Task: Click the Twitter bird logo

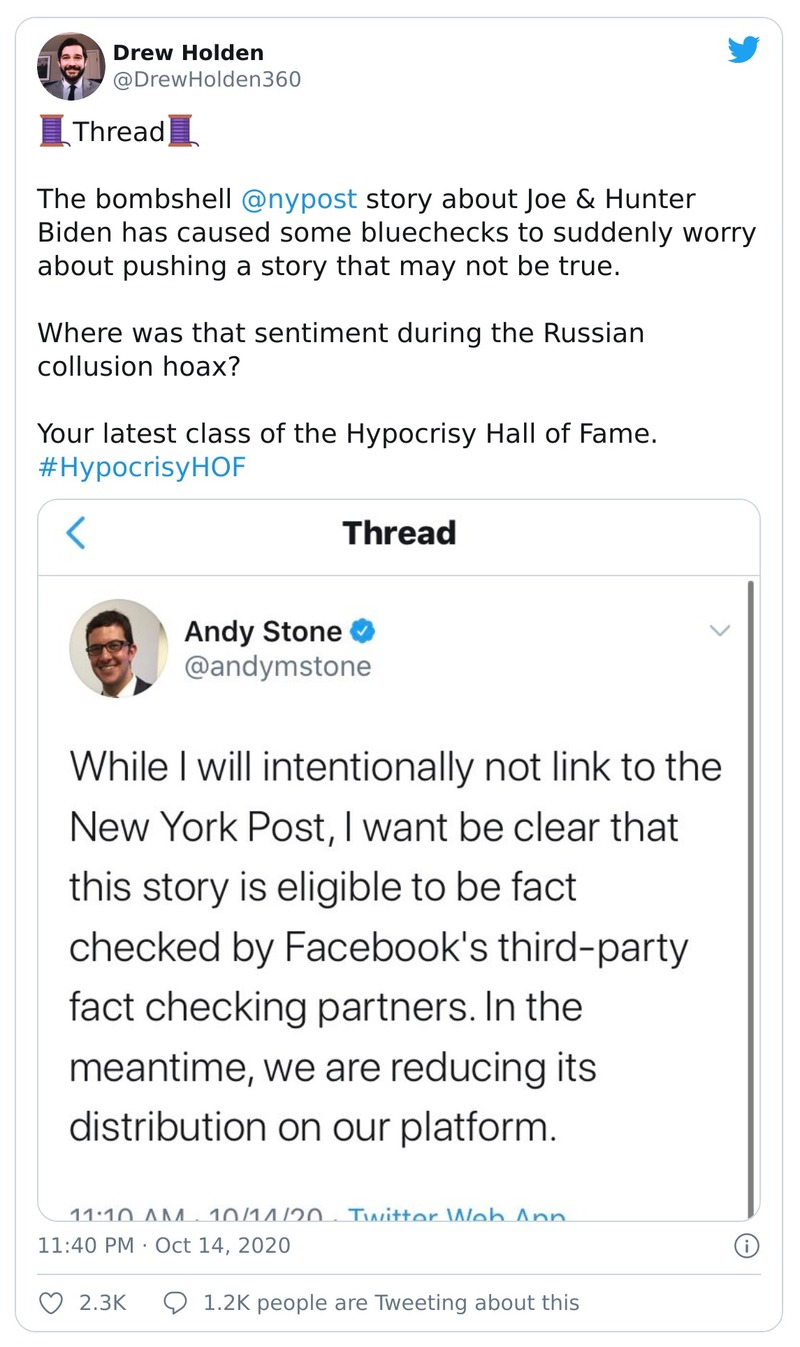Action: [x=743, y=50]
